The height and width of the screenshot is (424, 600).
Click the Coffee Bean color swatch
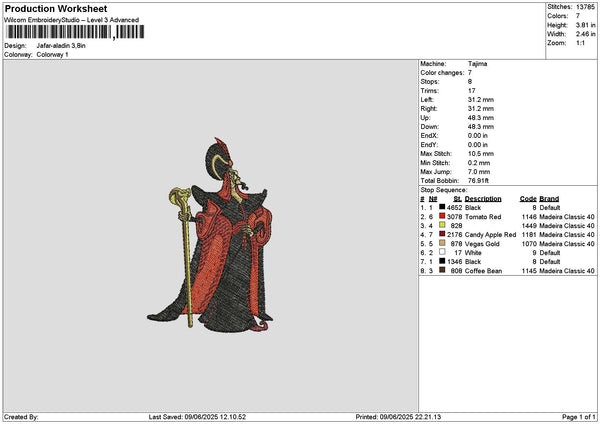click(x=442, y=270)
